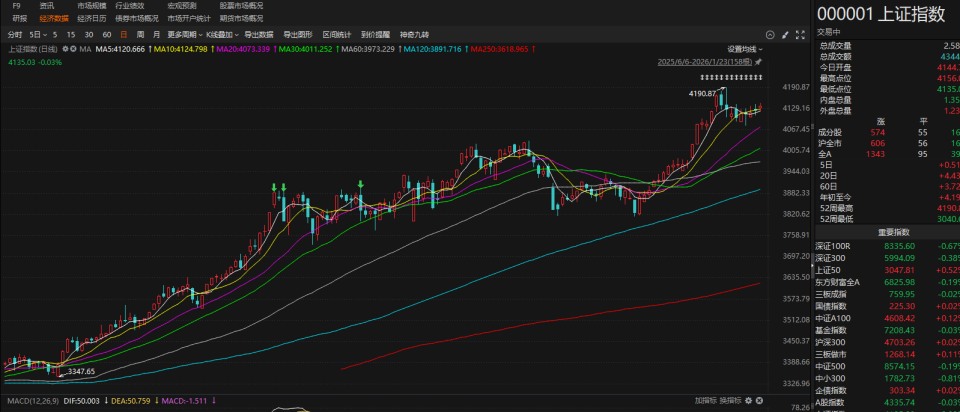
Task: Select 上证50 index row
Action: coord(887,270)
